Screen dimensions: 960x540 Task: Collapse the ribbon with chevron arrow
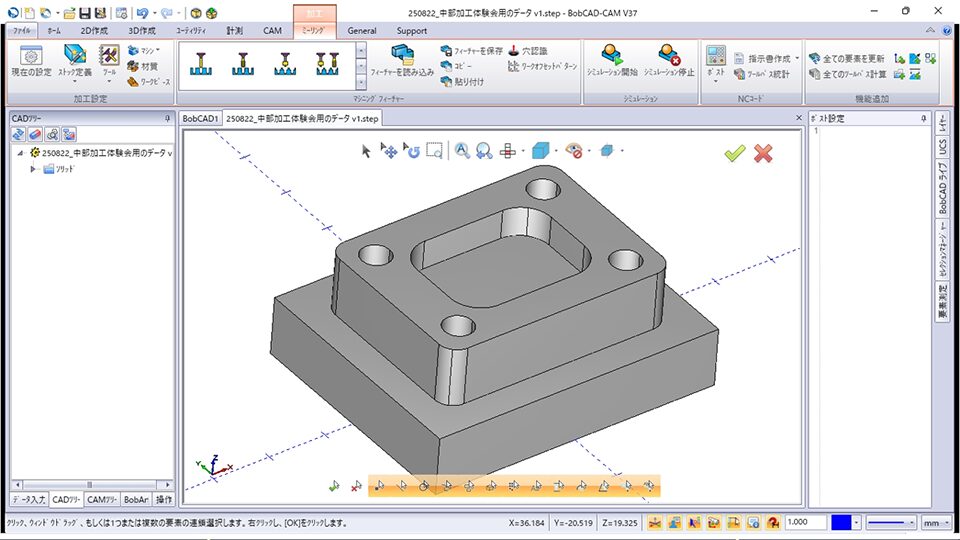tap(930, 30)
